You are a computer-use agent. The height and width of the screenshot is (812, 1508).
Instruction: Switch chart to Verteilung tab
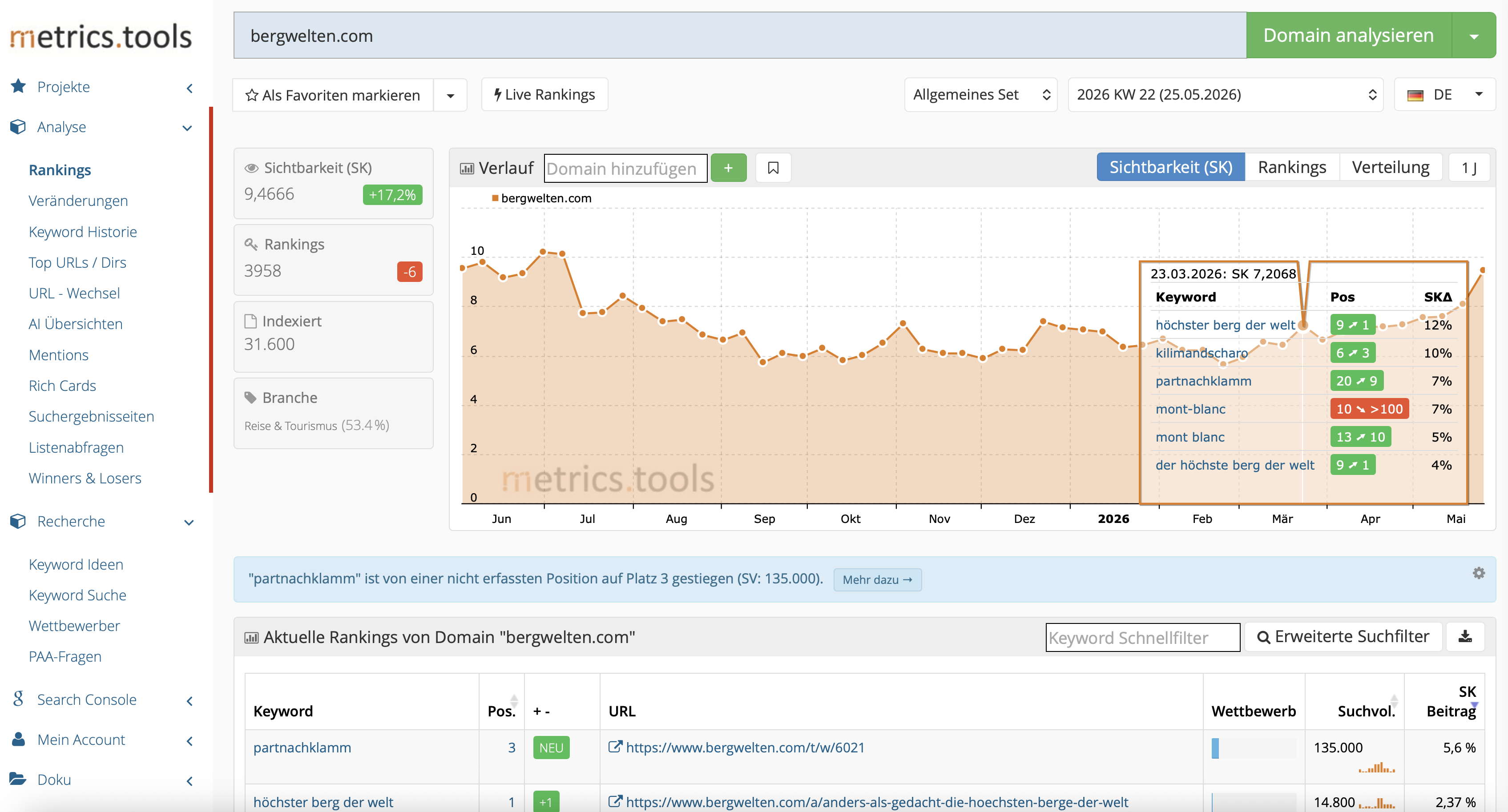(1390, 167)
